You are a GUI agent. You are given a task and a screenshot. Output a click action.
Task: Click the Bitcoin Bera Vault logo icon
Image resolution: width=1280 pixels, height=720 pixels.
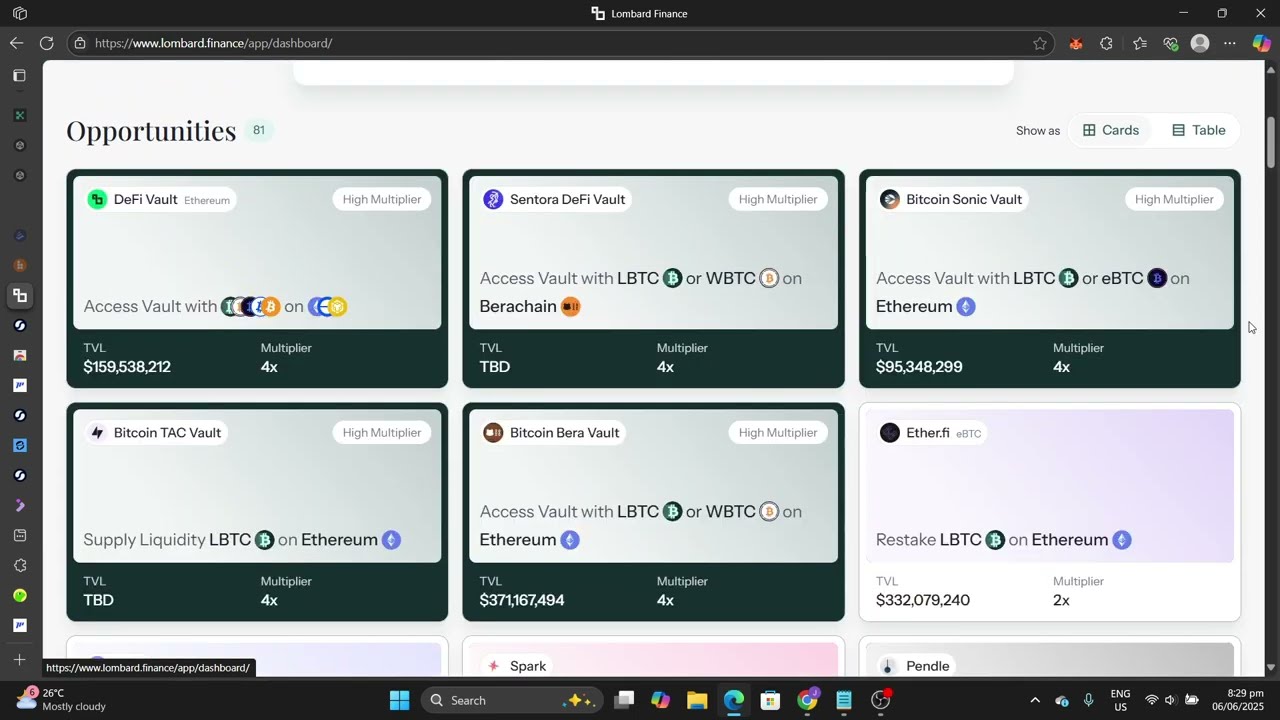pos(493,432)
